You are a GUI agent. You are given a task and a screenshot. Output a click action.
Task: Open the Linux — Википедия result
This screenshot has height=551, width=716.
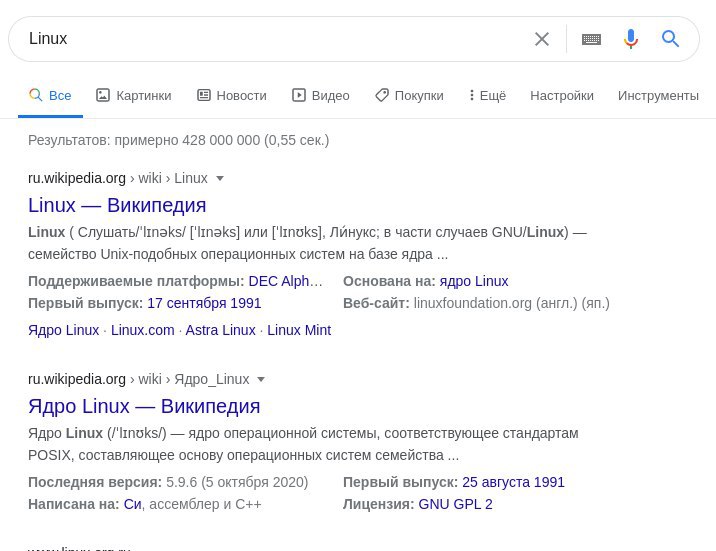click(117, 205)
